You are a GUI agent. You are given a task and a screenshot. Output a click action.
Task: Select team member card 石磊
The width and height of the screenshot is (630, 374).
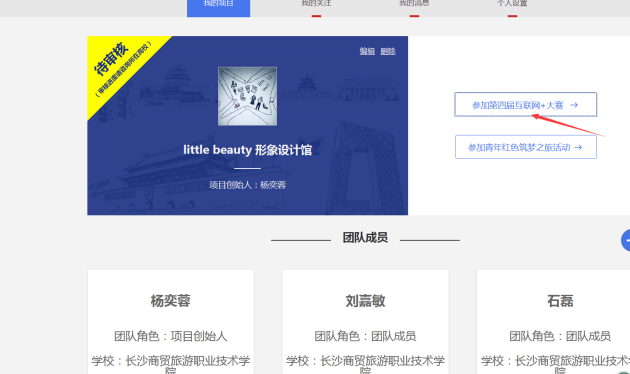(x=553, y=322)
